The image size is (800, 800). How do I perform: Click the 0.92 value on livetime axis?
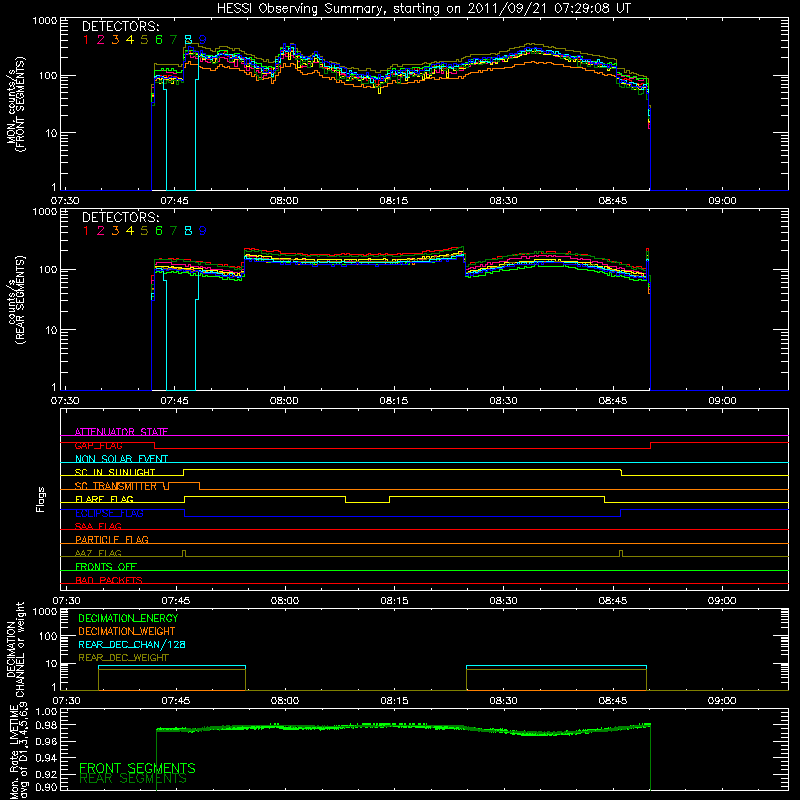click(45, 774)
